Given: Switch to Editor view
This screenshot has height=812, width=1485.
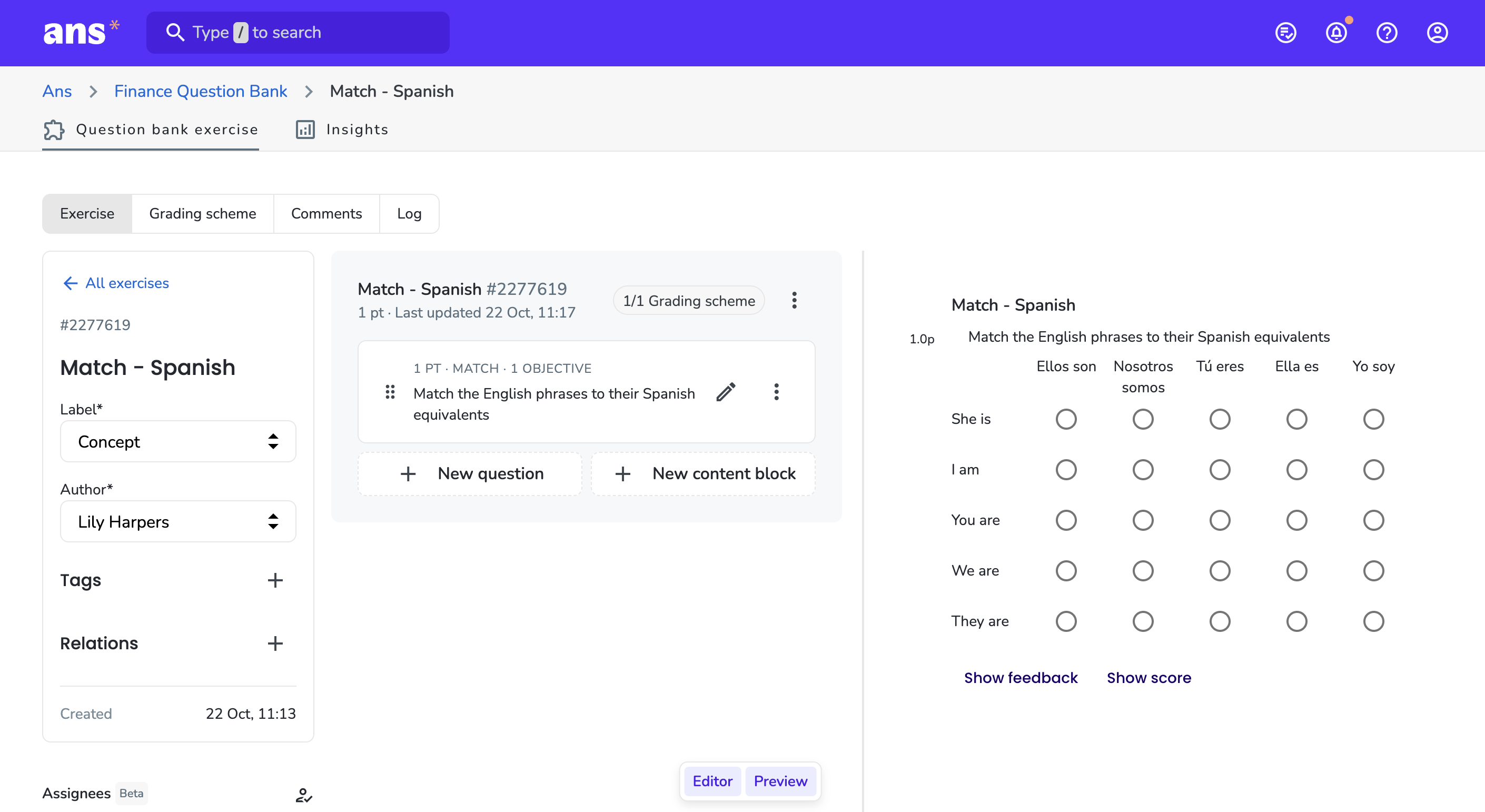Looking at the screenshot, I should coord(712,781).
